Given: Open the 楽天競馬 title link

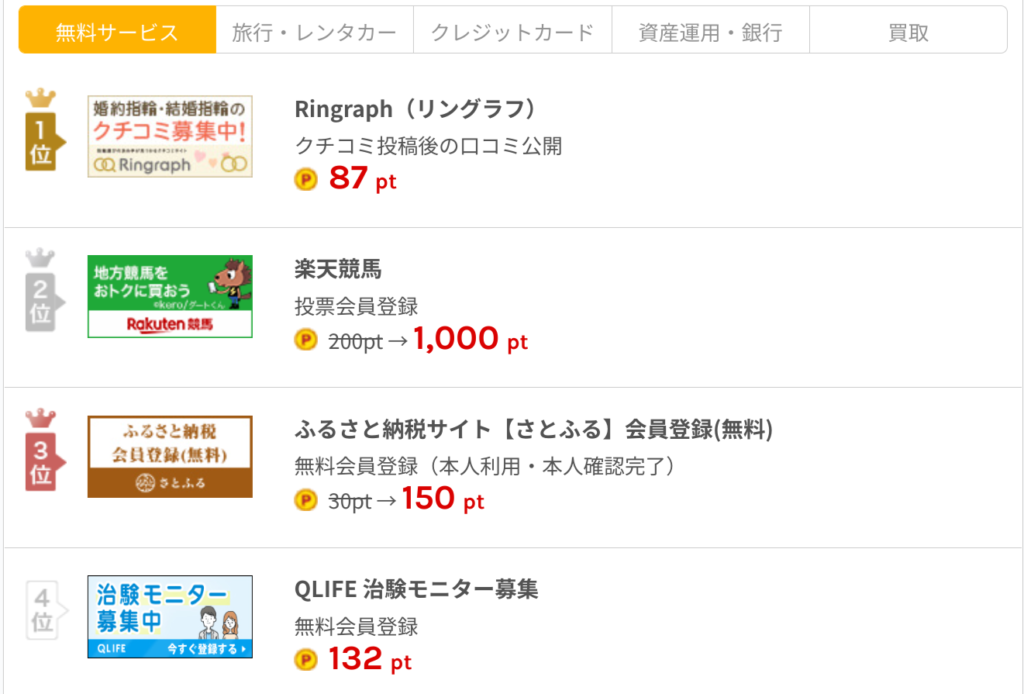Looking at the screenshot, I should coord(338,269).
